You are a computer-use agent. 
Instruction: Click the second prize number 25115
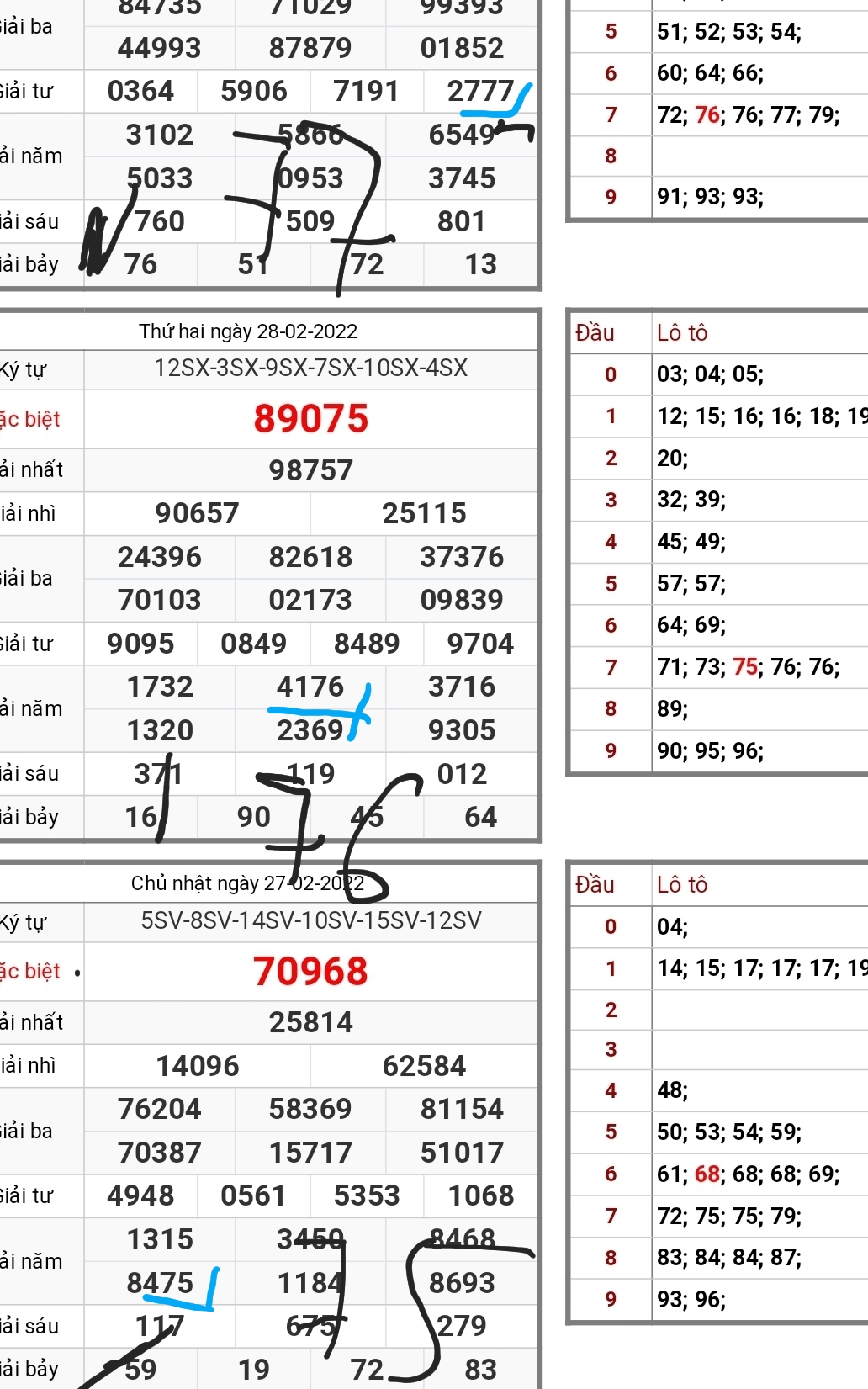click(x=424, y=513)
